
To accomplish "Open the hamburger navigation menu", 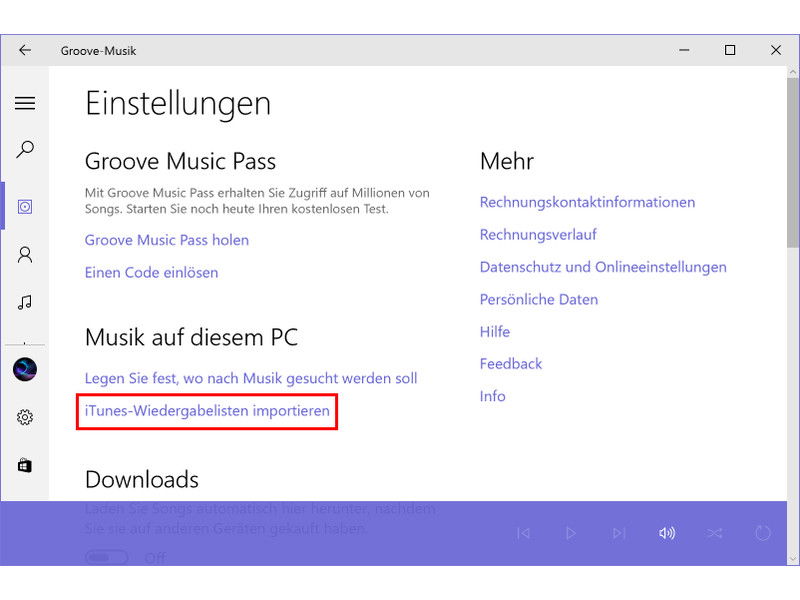I will 25,104.
